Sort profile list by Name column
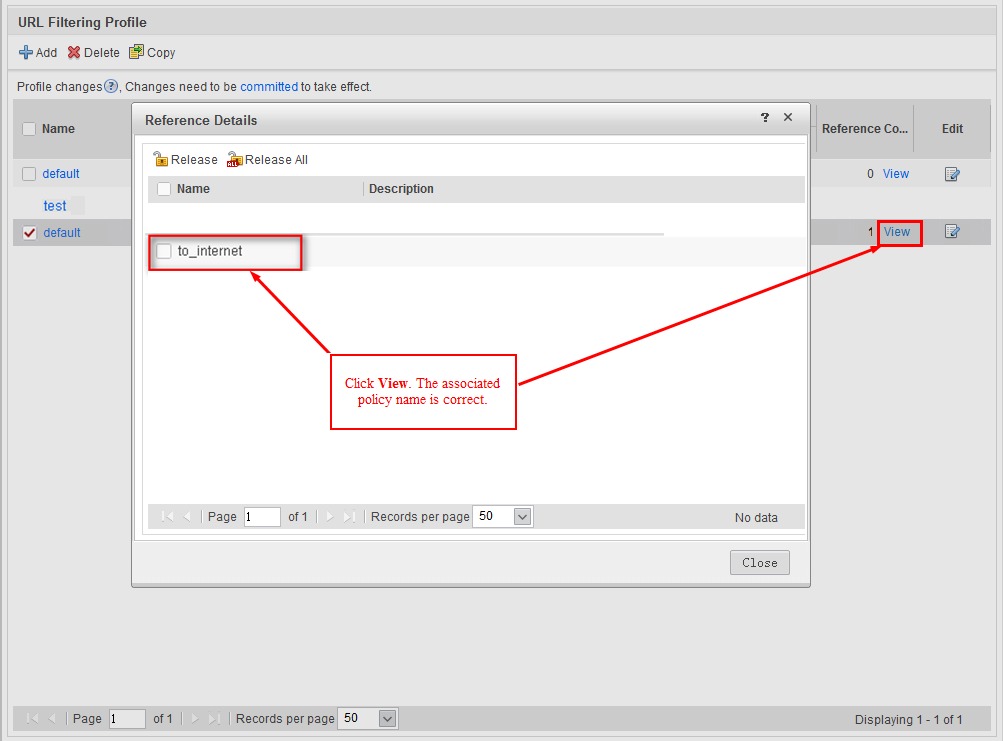 coord(58,129)
